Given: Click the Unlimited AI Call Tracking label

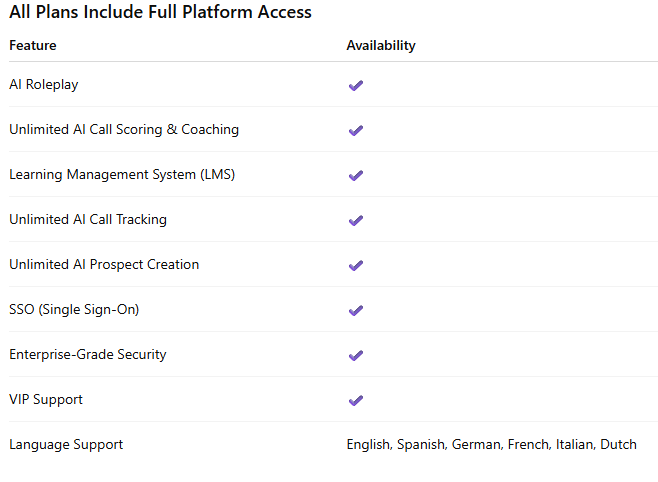Looking at the screenshot, I should tap(88, 220).
